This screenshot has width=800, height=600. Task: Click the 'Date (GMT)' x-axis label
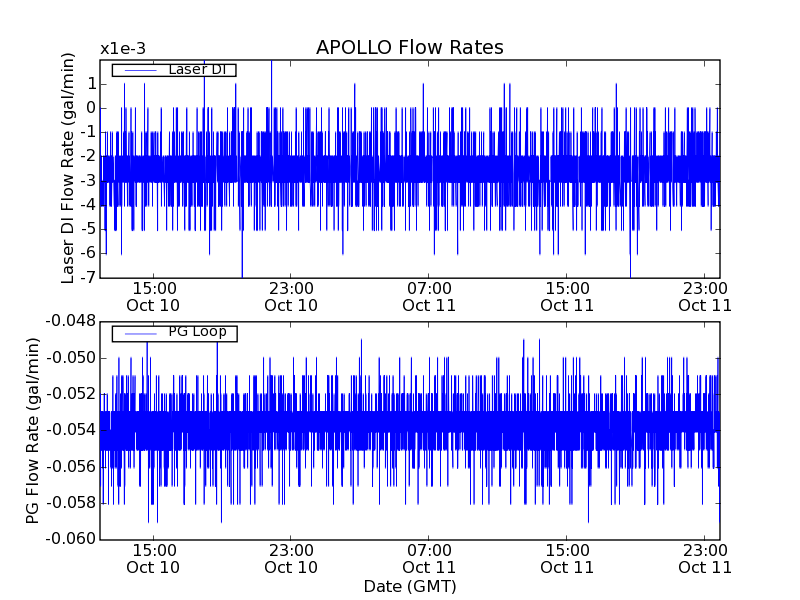(410, 586)
